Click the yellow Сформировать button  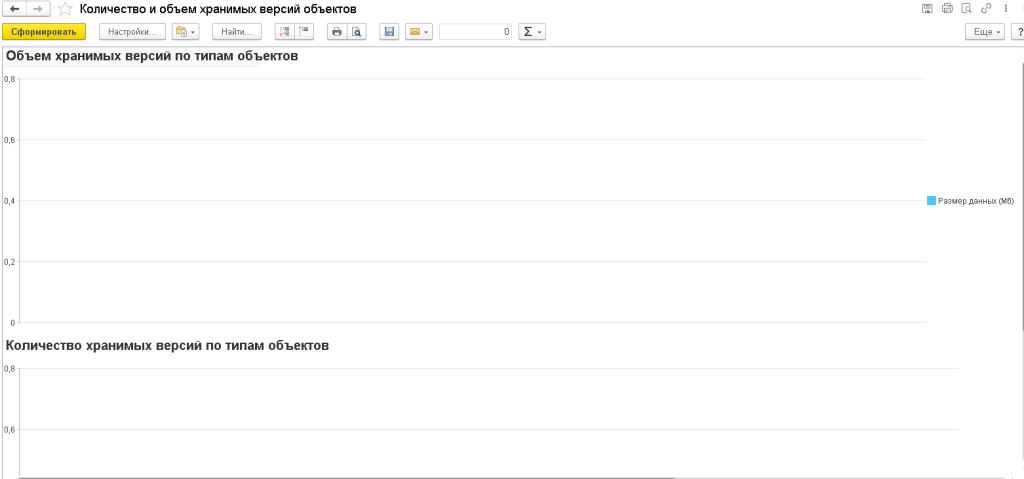[x=44, y=31]
